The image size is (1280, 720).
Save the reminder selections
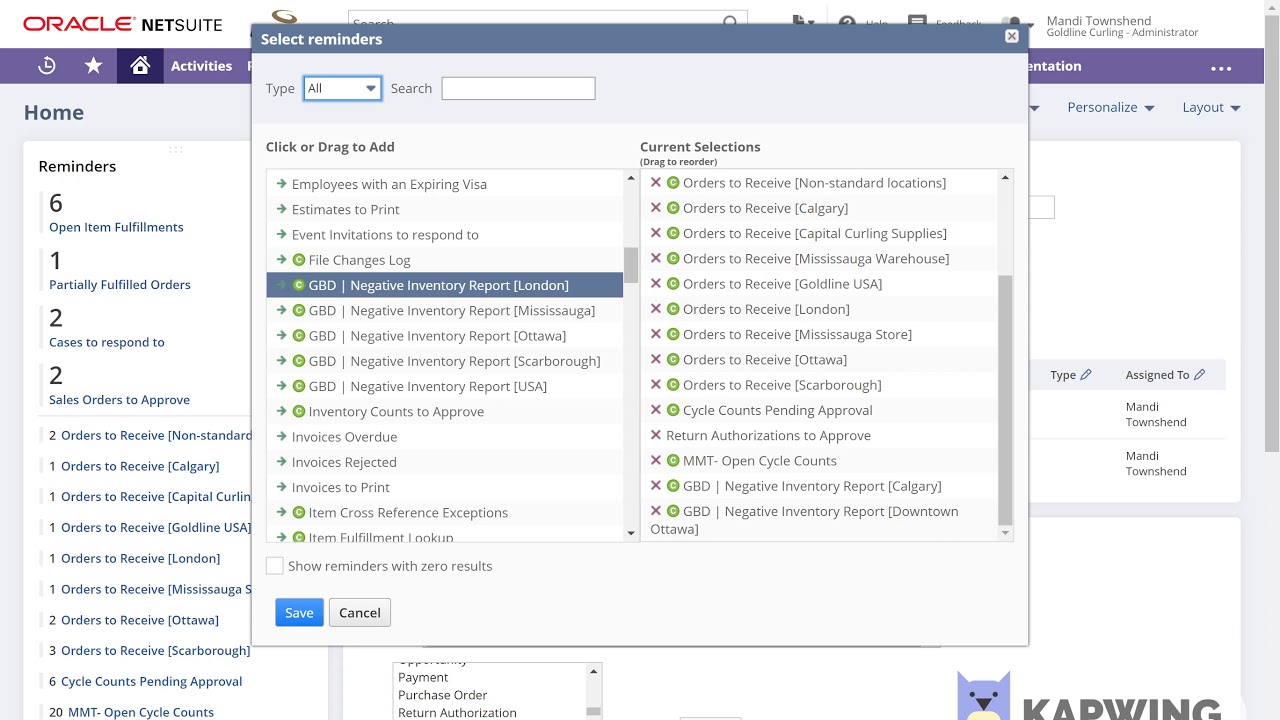299,613
